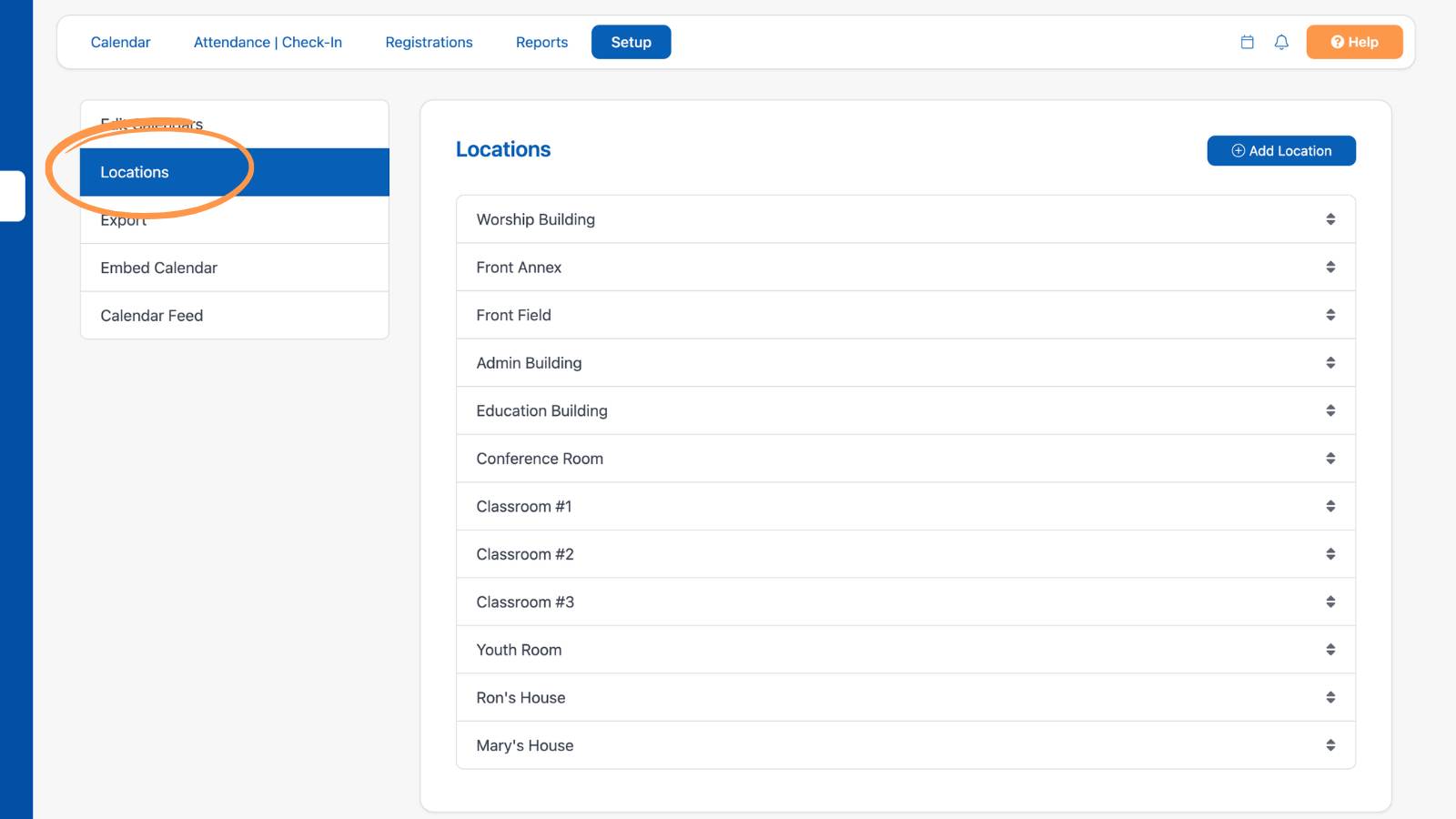Select the Classroom #2 location row

point(905,554)
